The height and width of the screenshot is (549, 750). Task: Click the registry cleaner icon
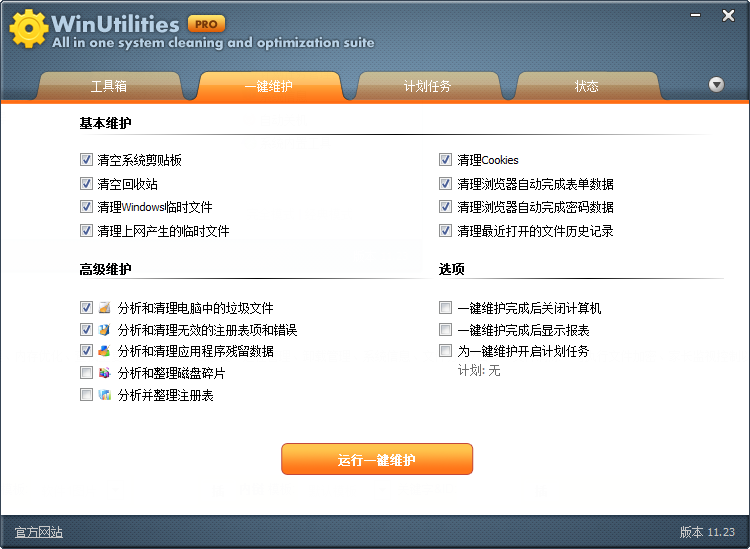click(x=104, y=329)
